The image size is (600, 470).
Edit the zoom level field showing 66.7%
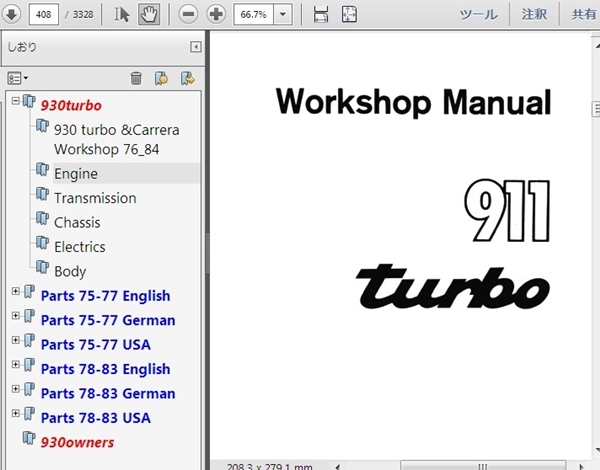(x=253, y=15)
